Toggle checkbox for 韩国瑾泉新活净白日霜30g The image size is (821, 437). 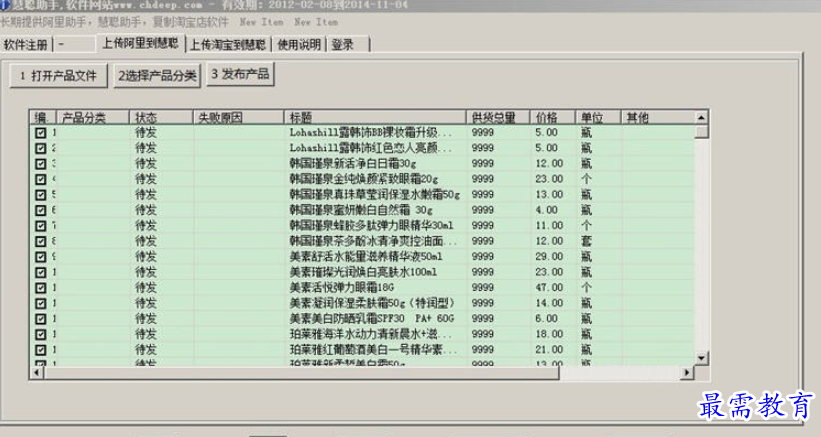pyautogui.click(x=40, y=164)
